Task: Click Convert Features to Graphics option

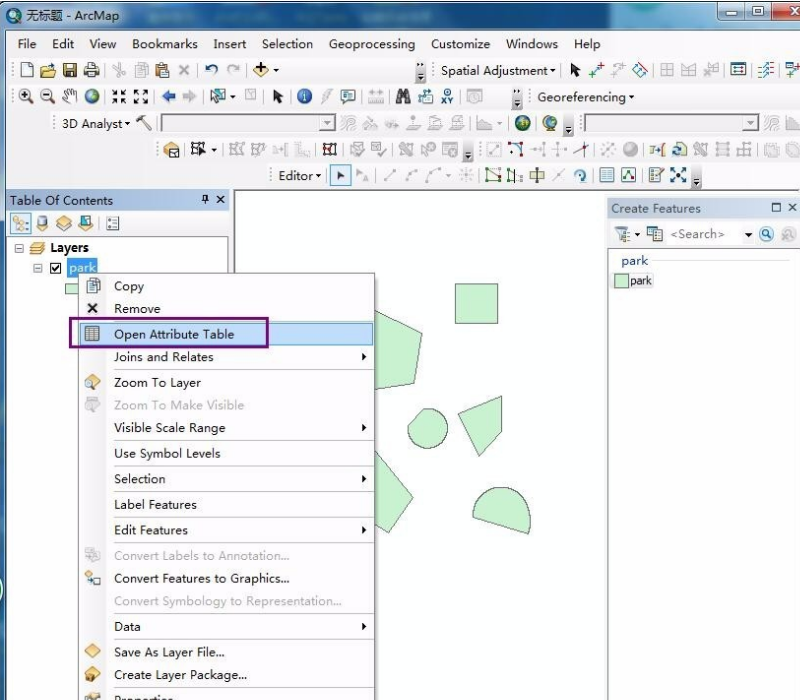Action: [x=226, y=578]
